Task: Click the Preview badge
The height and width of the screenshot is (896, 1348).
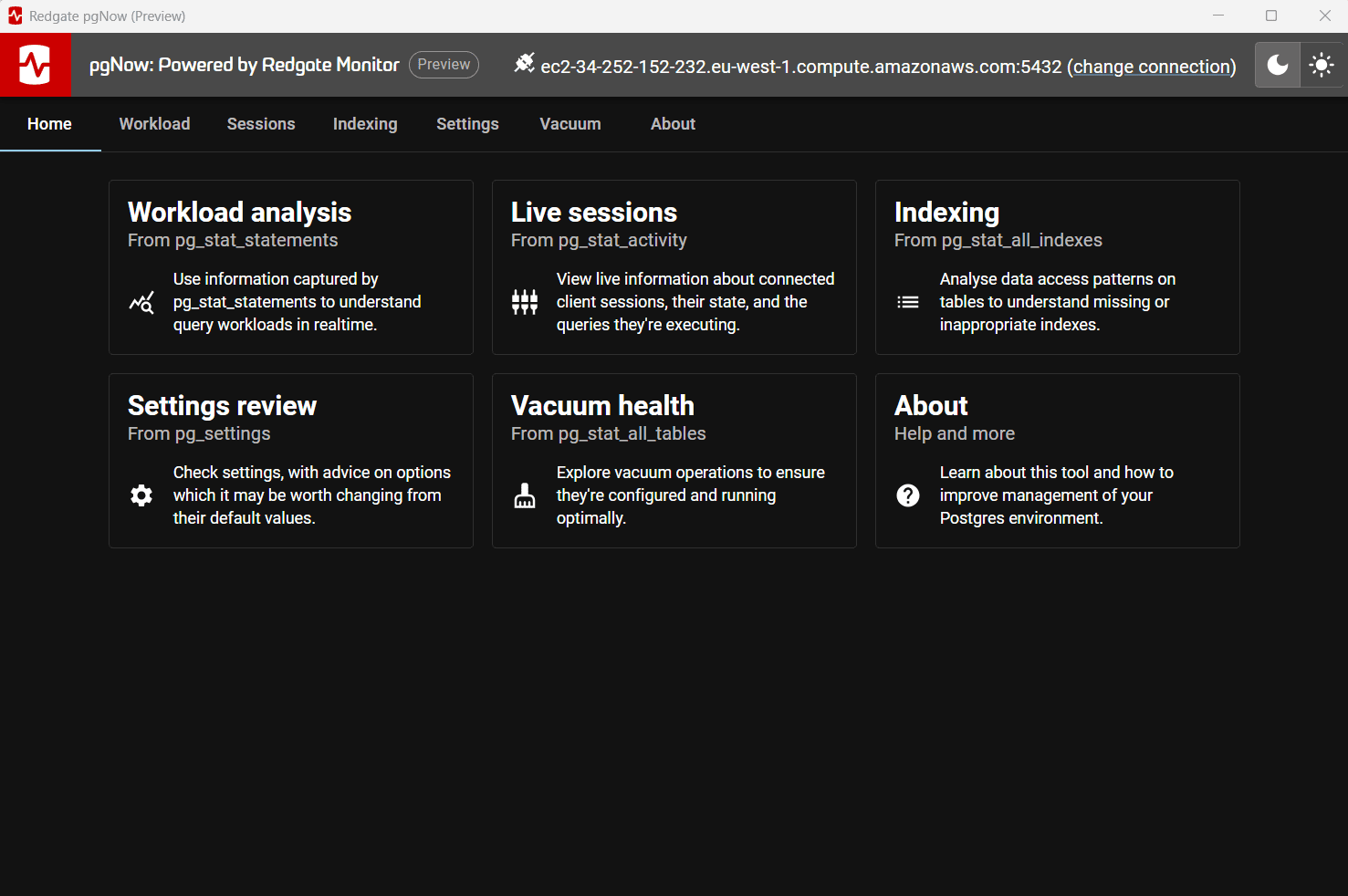Action: 444,65
